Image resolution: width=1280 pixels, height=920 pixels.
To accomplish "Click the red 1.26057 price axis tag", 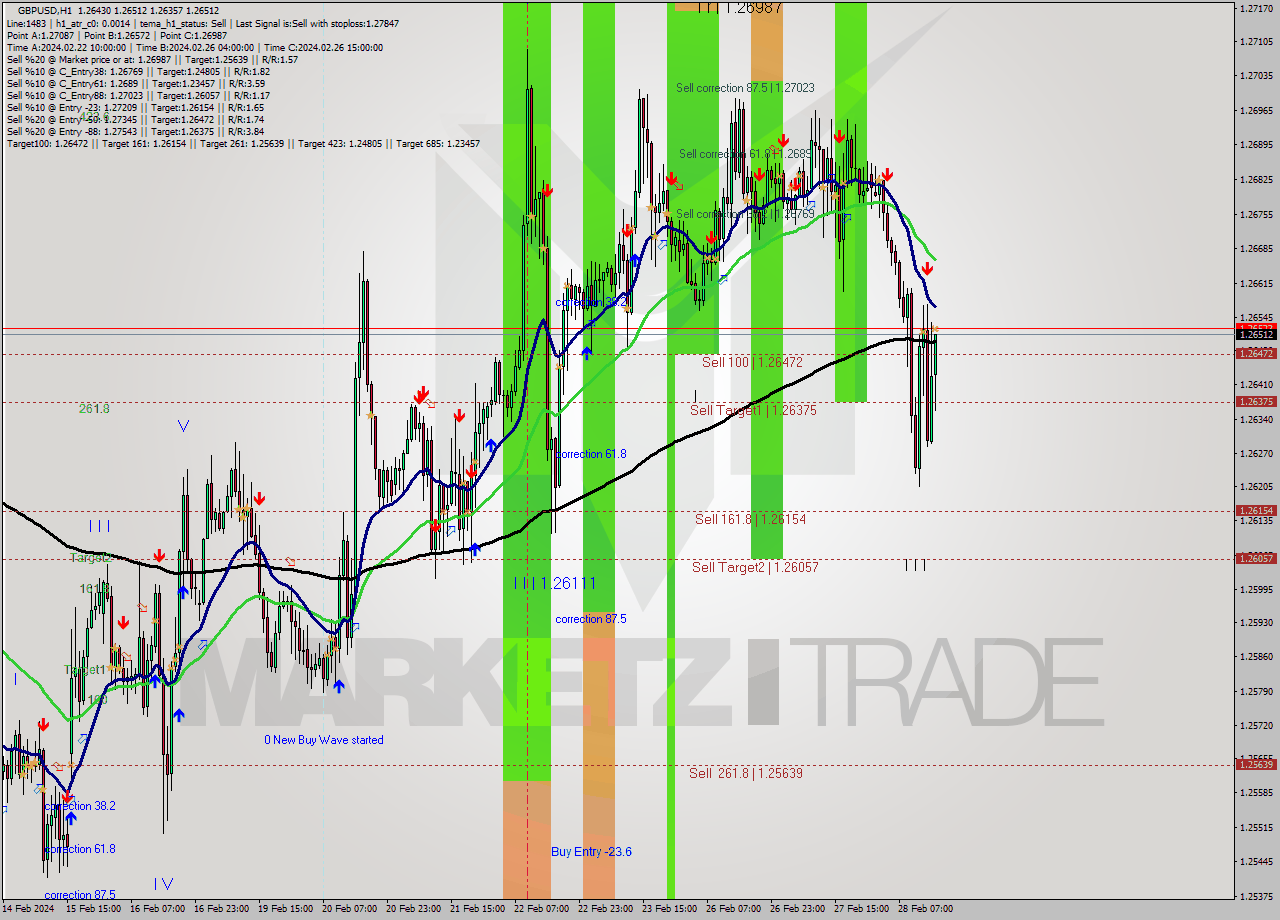I will [x=1256, y=559].
